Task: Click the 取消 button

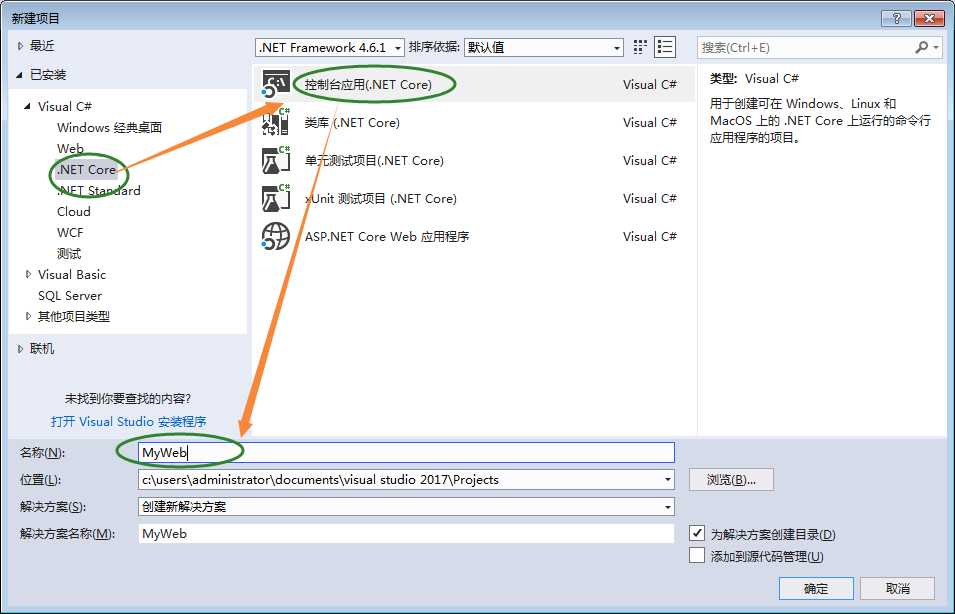Action: pyautogui.click(x=898, y=588)
